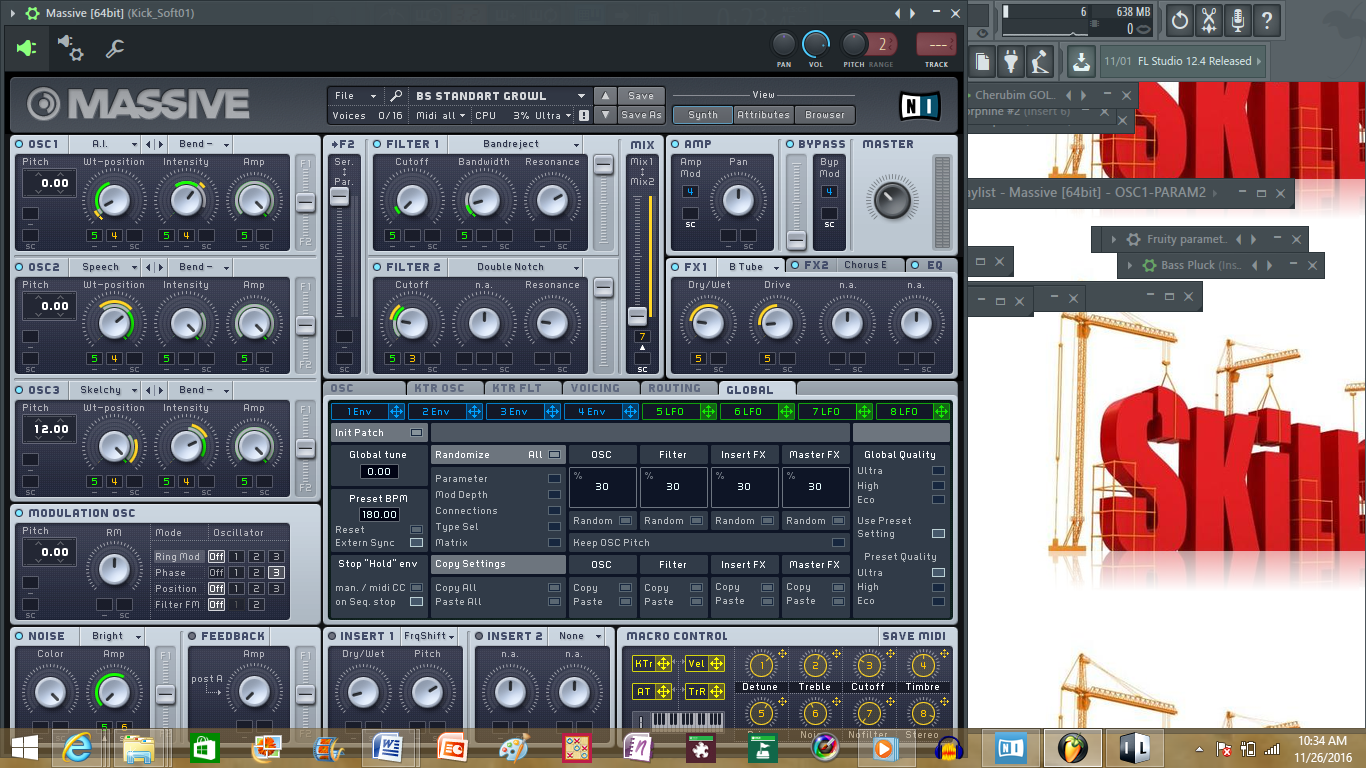The width and height of the screenshot is (1366, 768).
Task: Select the 2 Env modulation tab
Action: pos(436,411)
